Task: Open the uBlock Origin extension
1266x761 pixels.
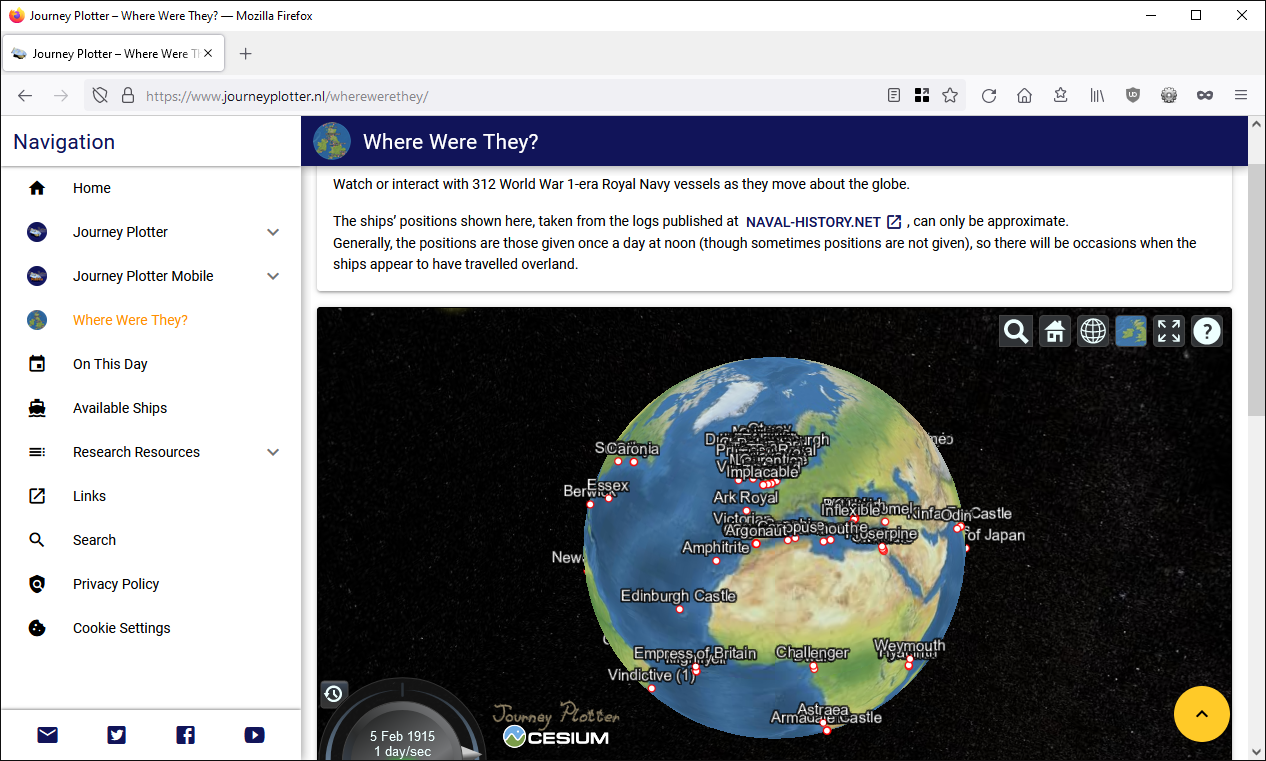Action: click(1133, 95)
